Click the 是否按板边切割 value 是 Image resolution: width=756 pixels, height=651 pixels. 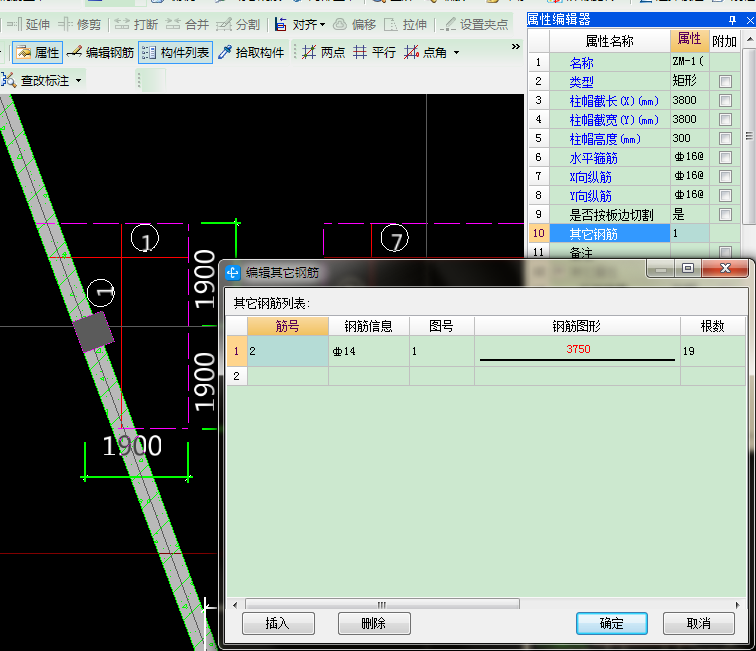pyautogui.click(x=689, y=214)
